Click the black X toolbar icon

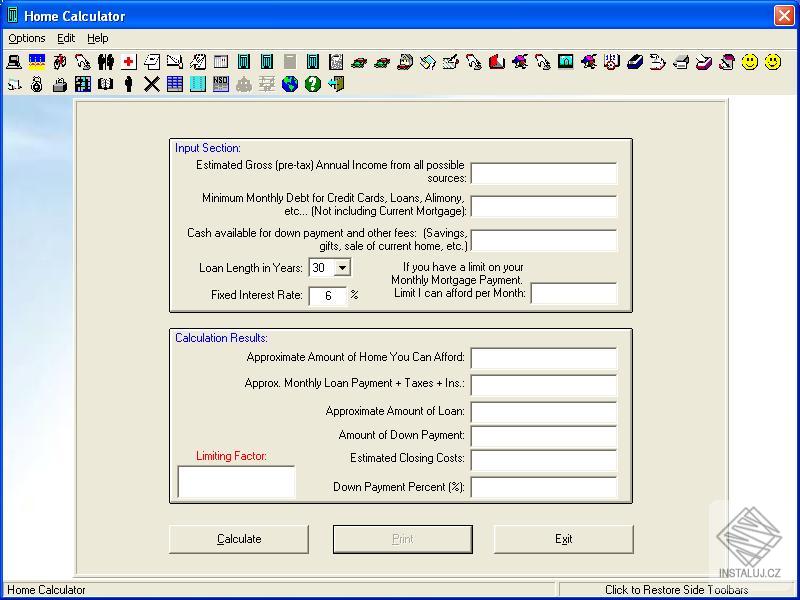(152, 85)
